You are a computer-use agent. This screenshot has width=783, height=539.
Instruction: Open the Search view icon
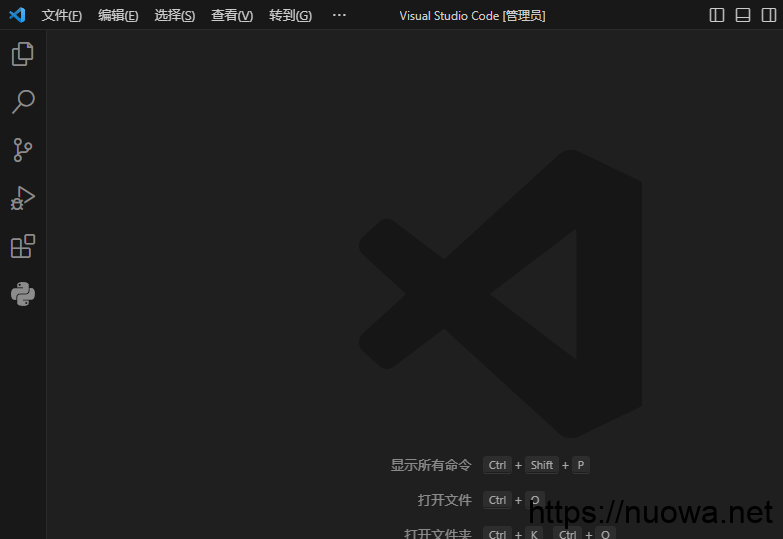tap(23, 102)
